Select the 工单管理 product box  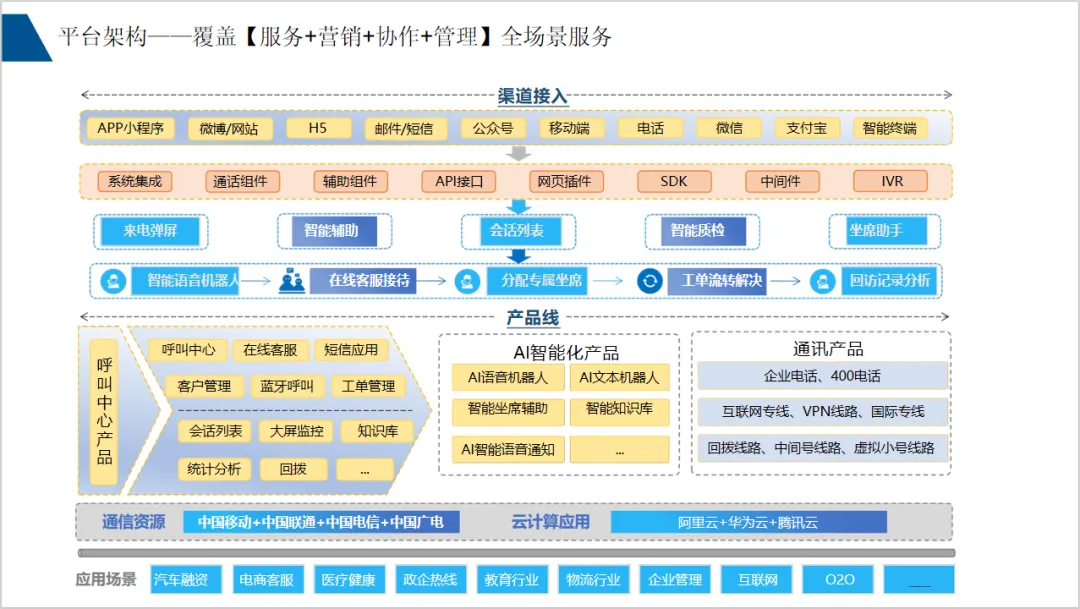click(x=368, y=386)
